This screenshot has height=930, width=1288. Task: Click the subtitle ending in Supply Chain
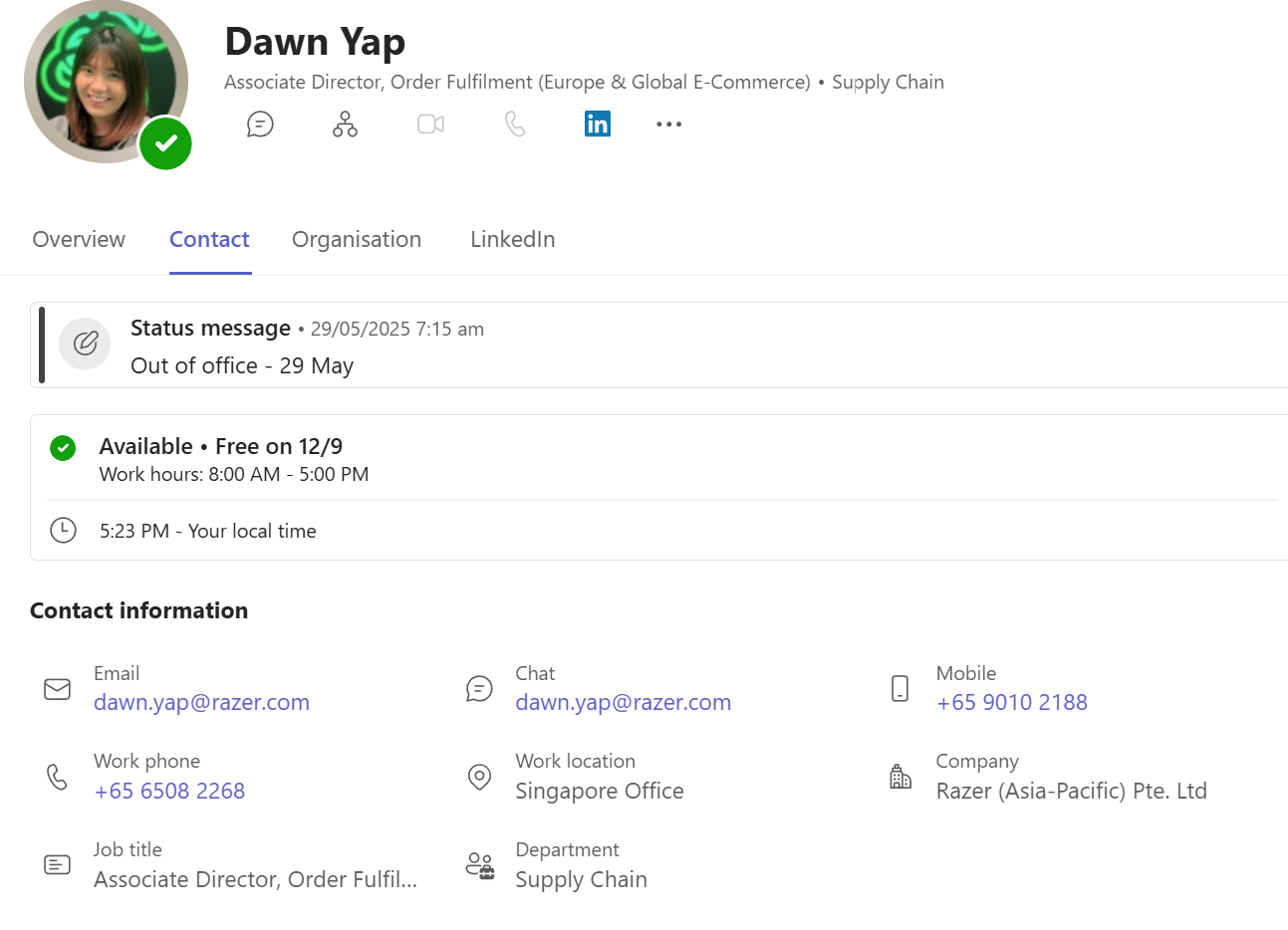tap(584, 83)
